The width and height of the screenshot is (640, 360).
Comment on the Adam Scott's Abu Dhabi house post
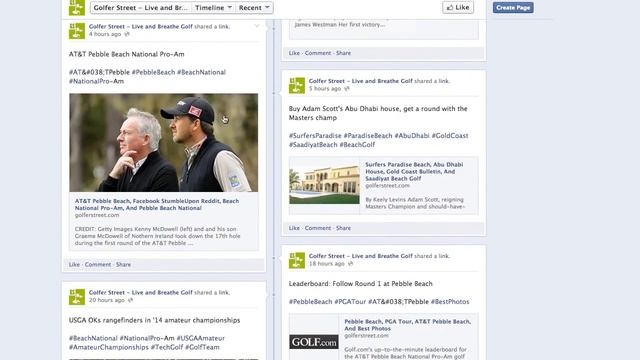(x=318, y=228)
